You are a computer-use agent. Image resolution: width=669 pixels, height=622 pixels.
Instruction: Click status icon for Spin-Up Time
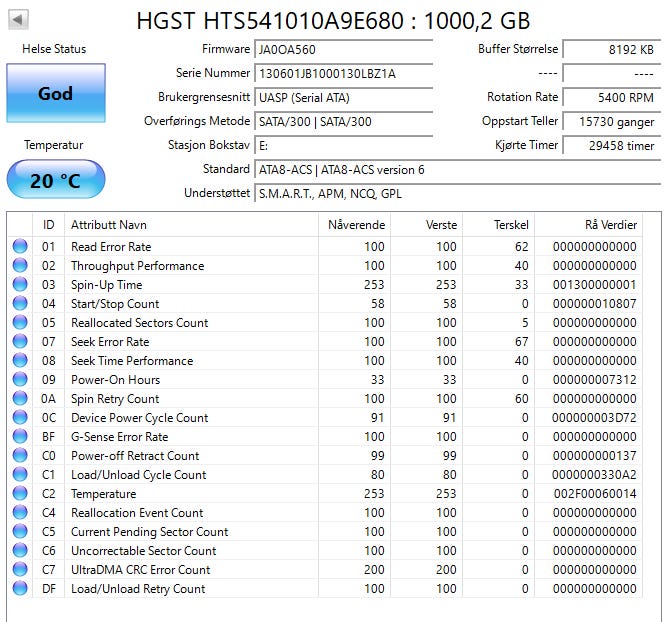pos(20,285)
